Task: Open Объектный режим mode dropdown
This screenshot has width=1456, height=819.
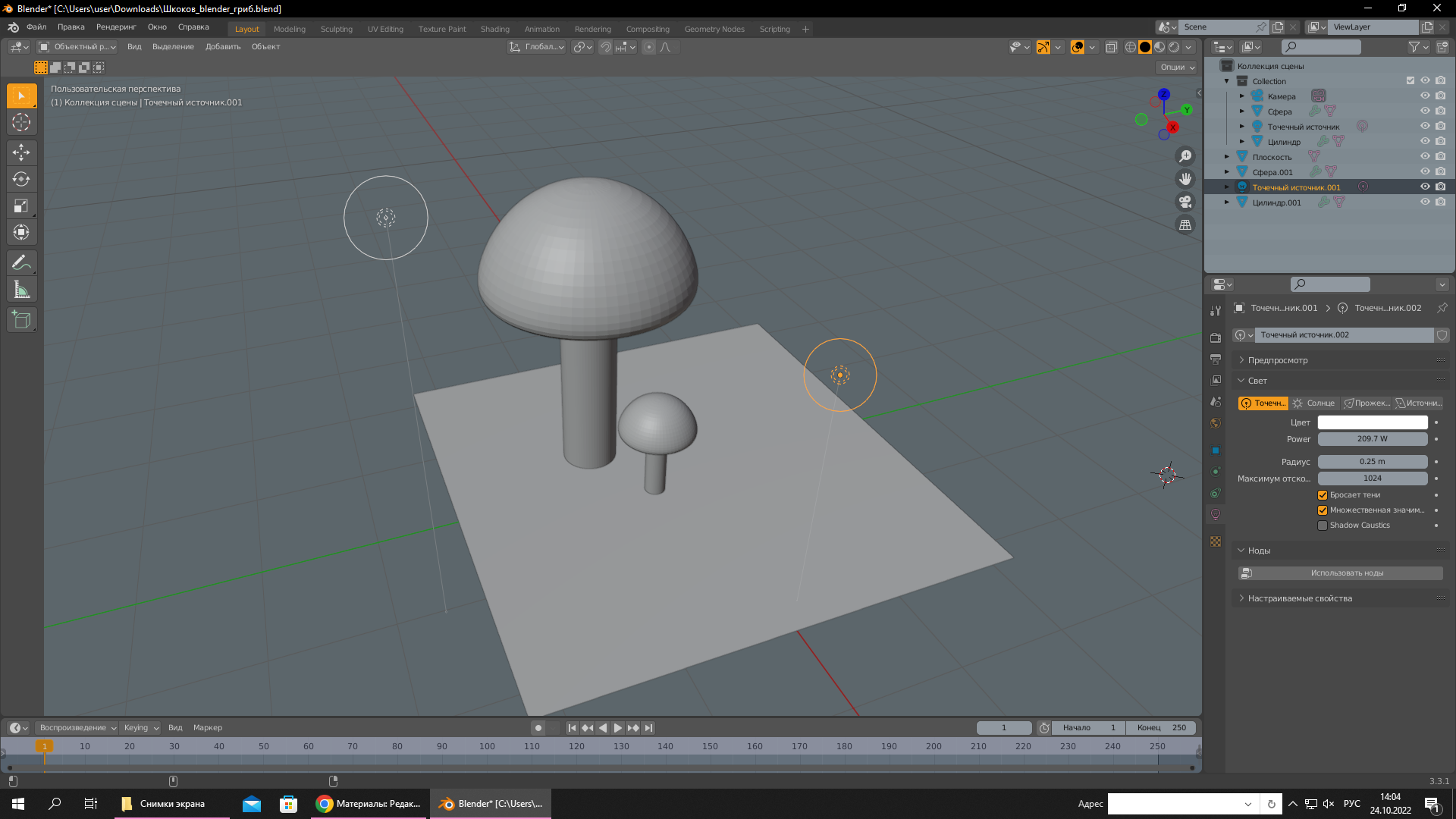Action: (77, 47)
